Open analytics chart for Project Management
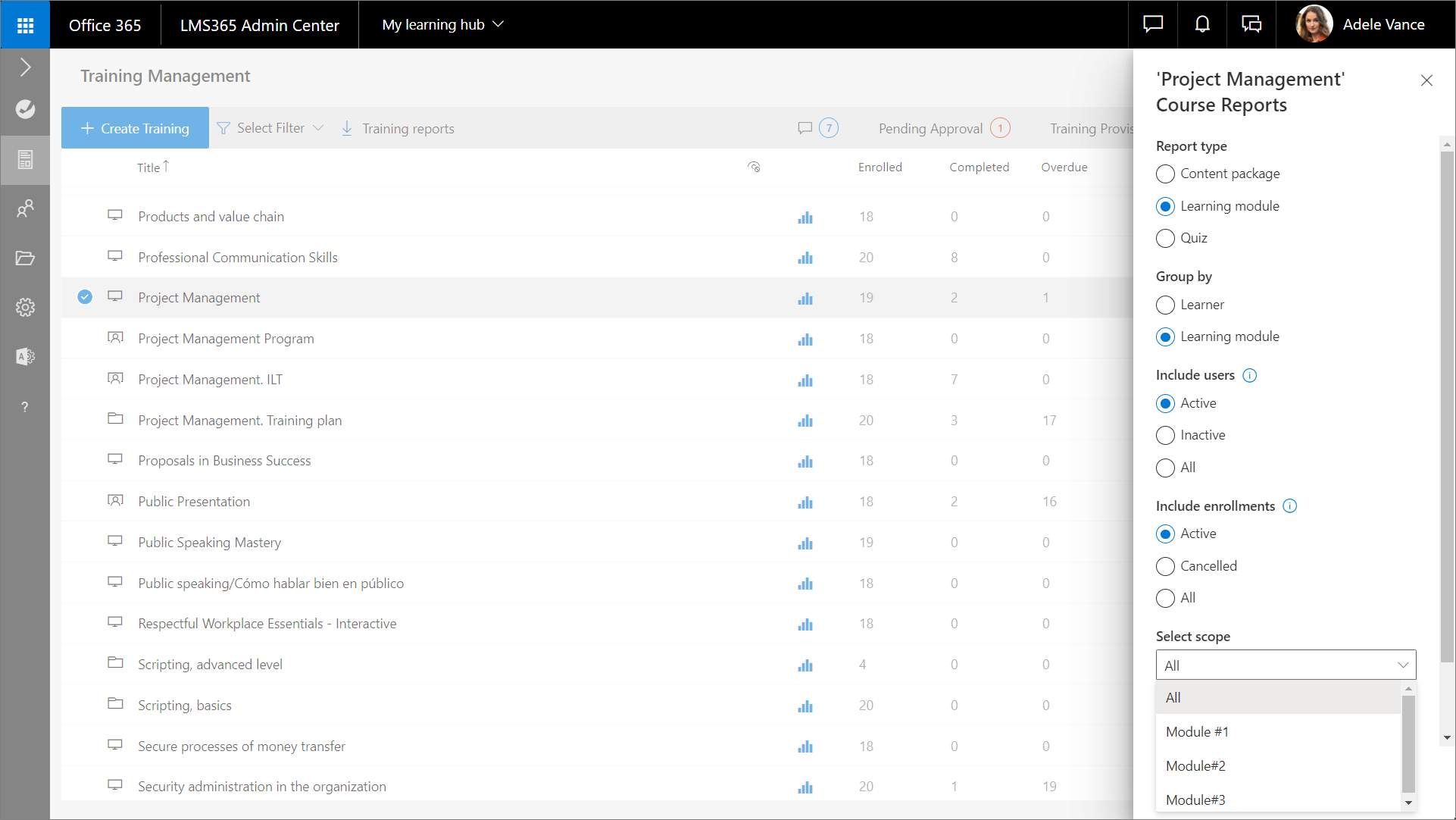Screen dimensions: 1456x820 [x=805, y=299]
